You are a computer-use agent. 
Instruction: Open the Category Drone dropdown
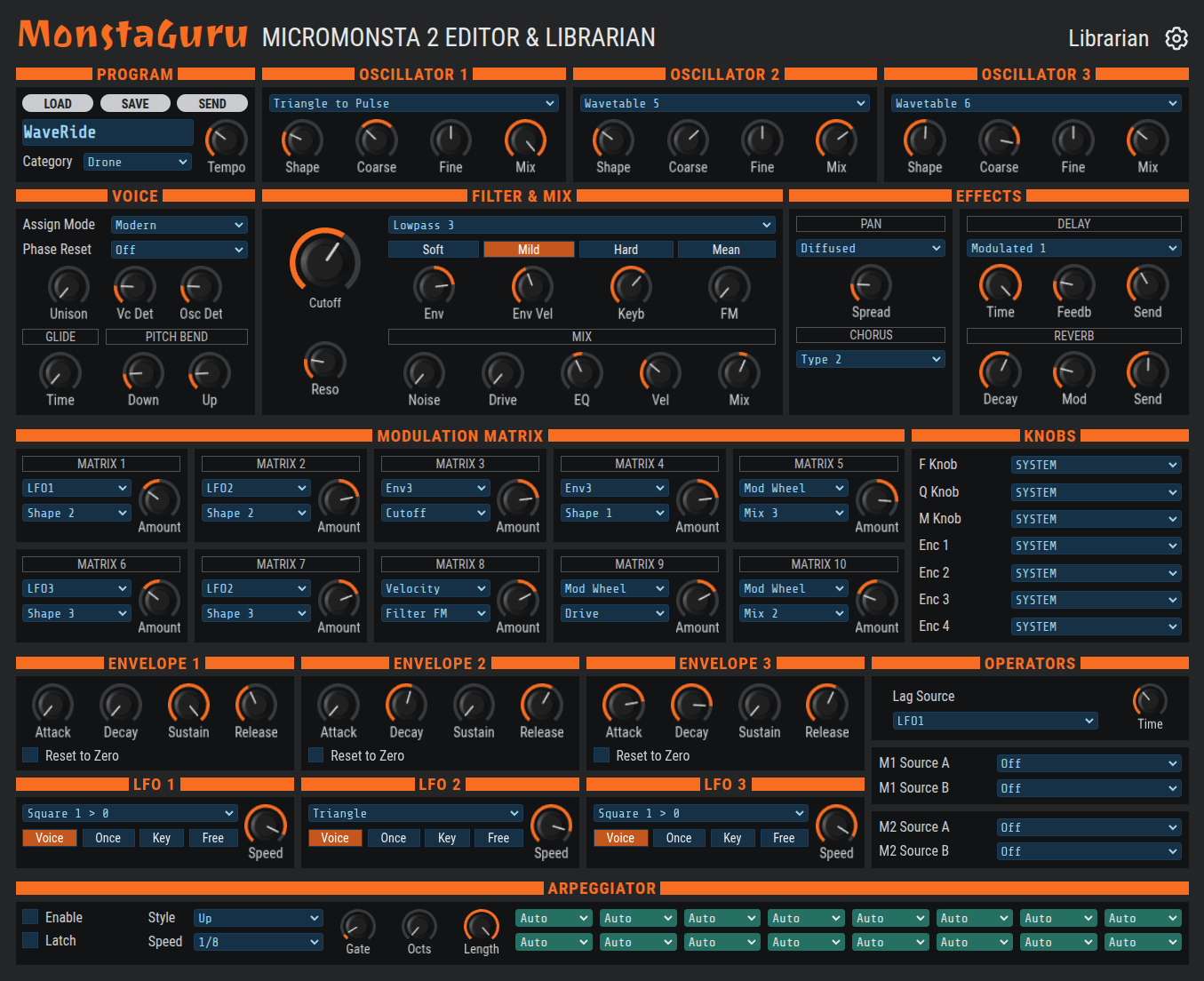(x=137, y=162)
